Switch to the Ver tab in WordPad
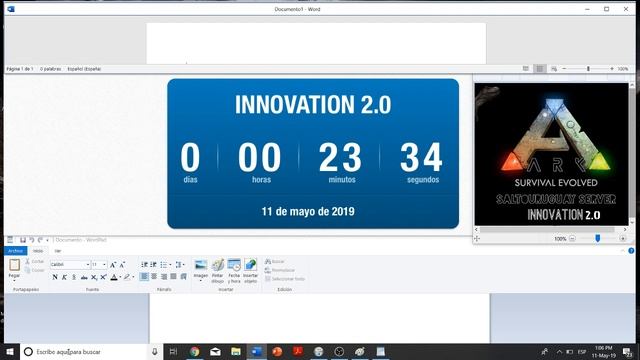The width and height of the screenshot is (640, 360). (x=58, y=251)
